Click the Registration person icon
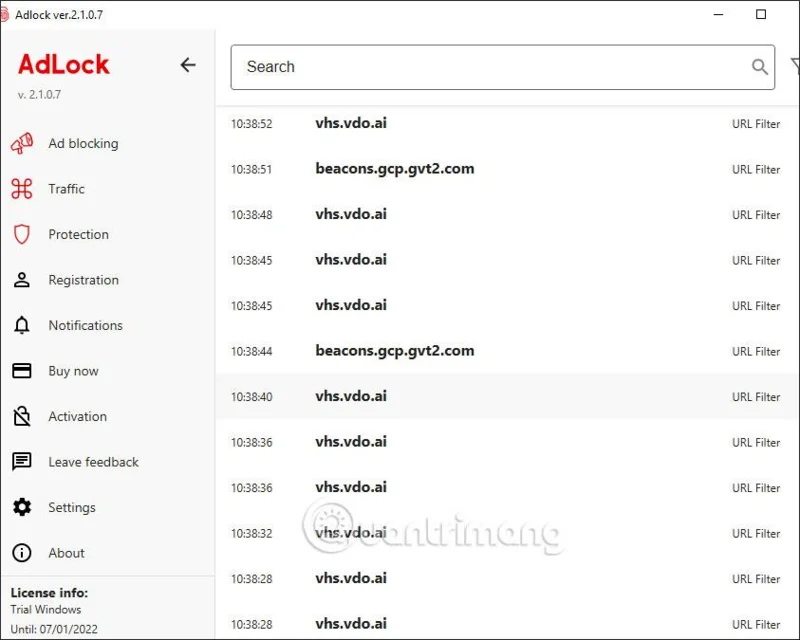This screenshot has width=800, height=640. tap(22, 280)
